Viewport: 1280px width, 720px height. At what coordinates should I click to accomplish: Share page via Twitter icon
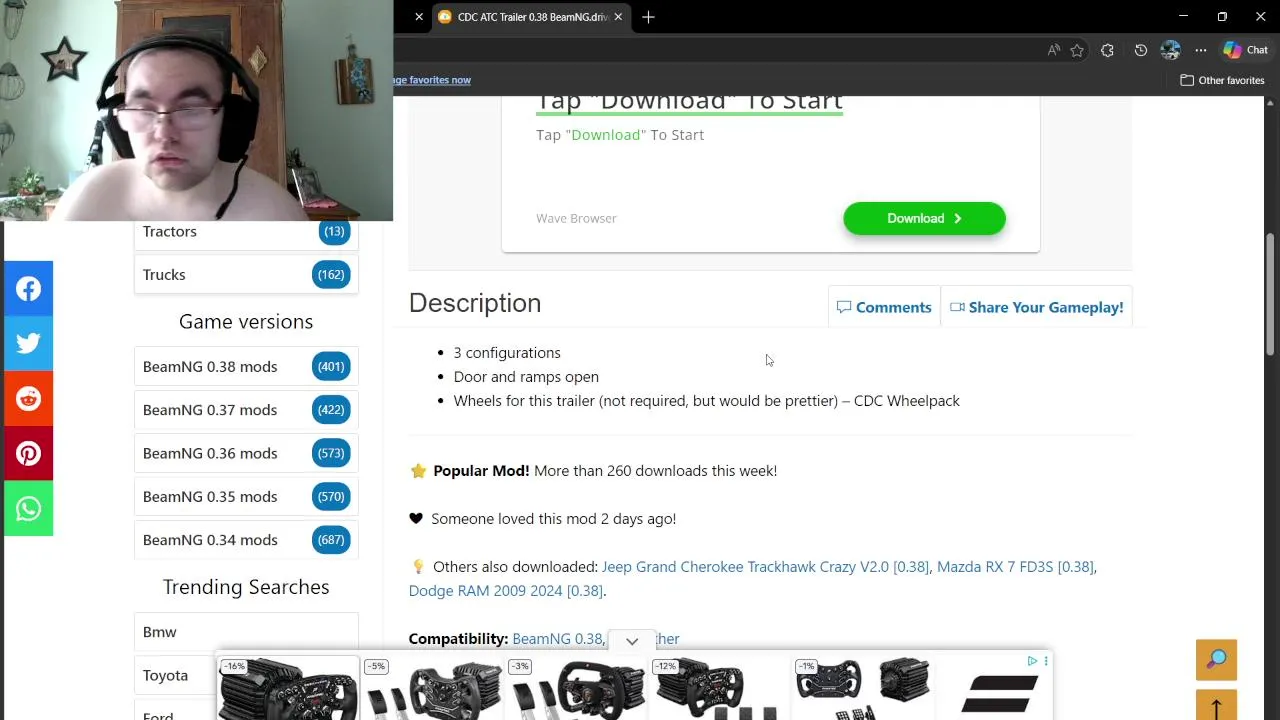point(28,343)
